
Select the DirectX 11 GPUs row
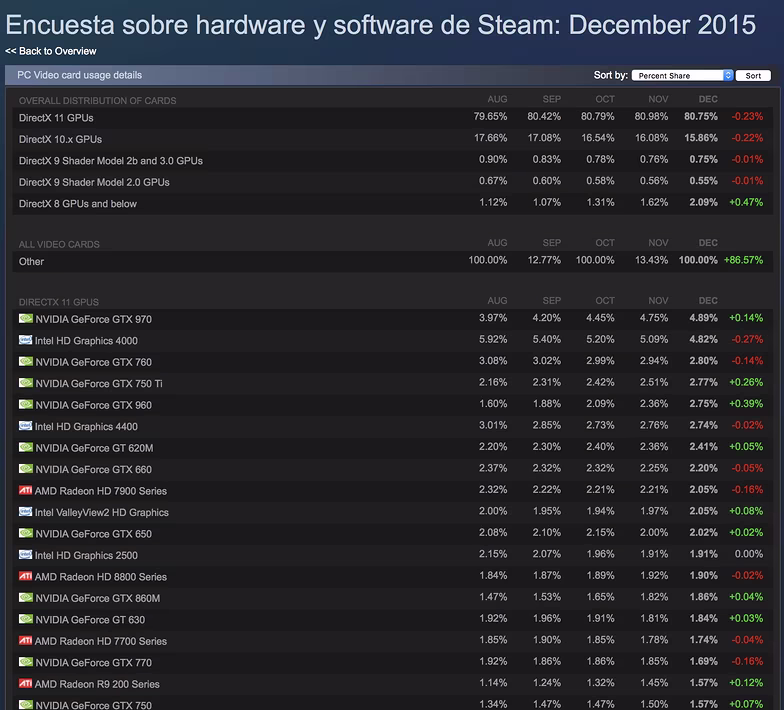[392, 118]
